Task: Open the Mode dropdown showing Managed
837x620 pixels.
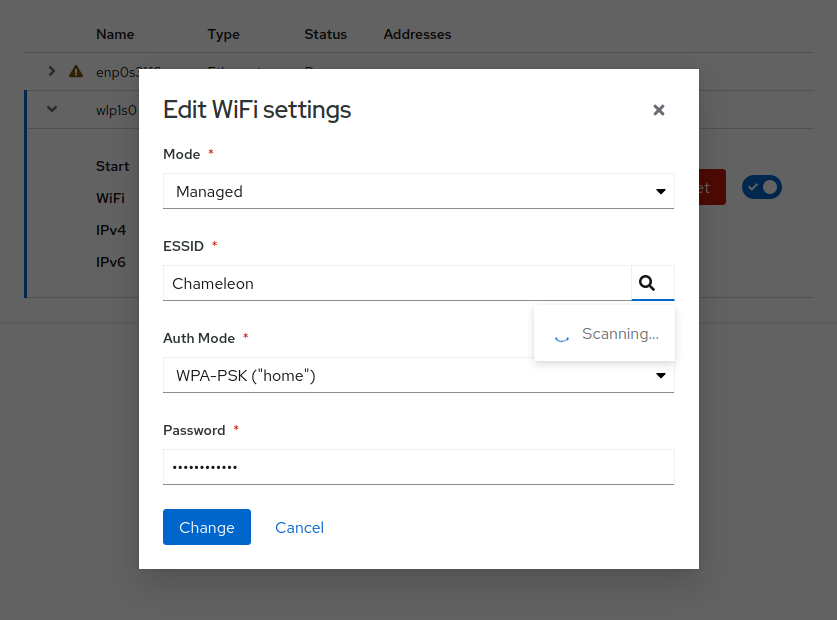Action: click(418, 191)
